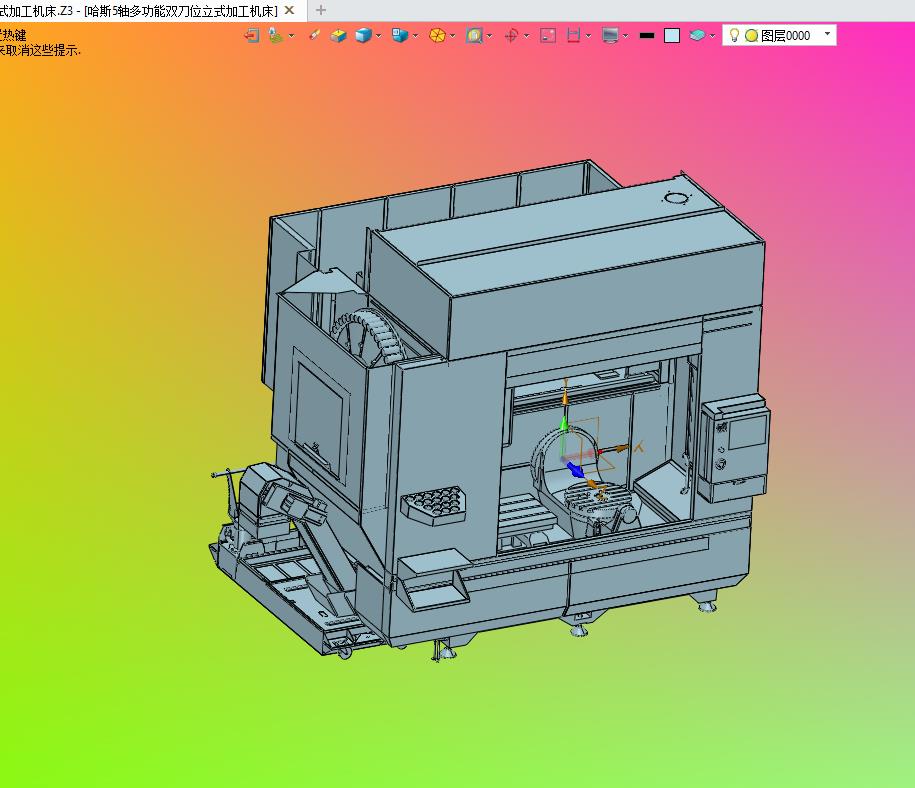Click the pencil sketch tool icon
Screen dimensions: 915x788
315,36
